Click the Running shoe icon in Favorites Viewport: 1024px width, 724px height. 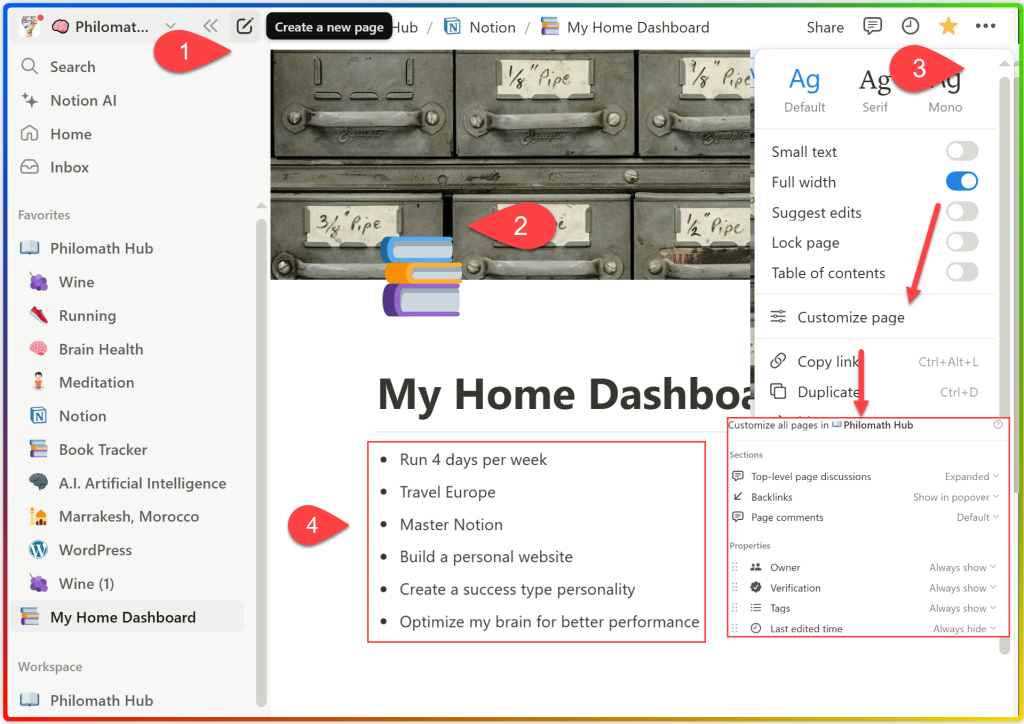39,315
